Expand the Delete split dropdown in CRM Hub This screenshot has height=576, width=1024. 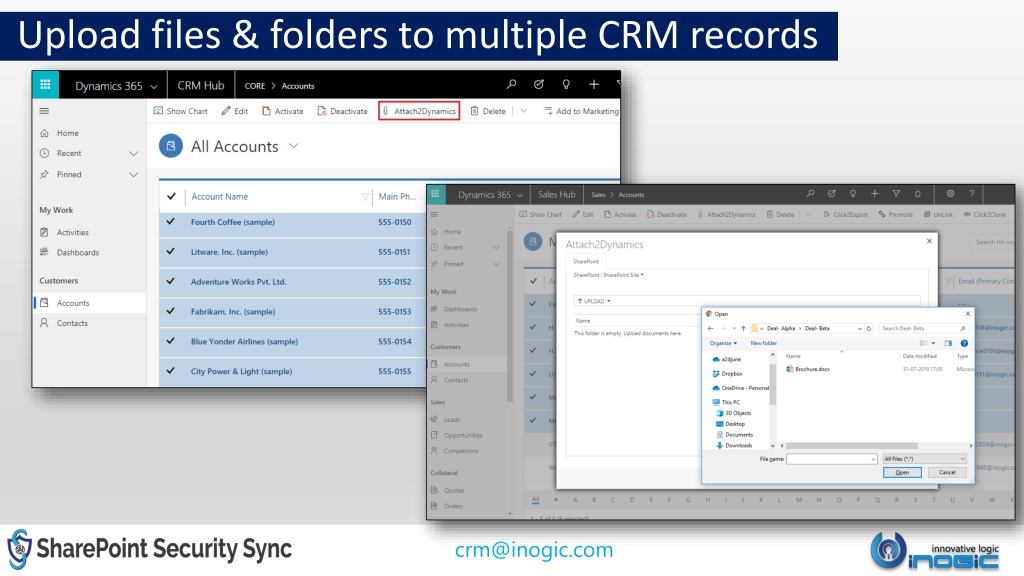point(524,111)
